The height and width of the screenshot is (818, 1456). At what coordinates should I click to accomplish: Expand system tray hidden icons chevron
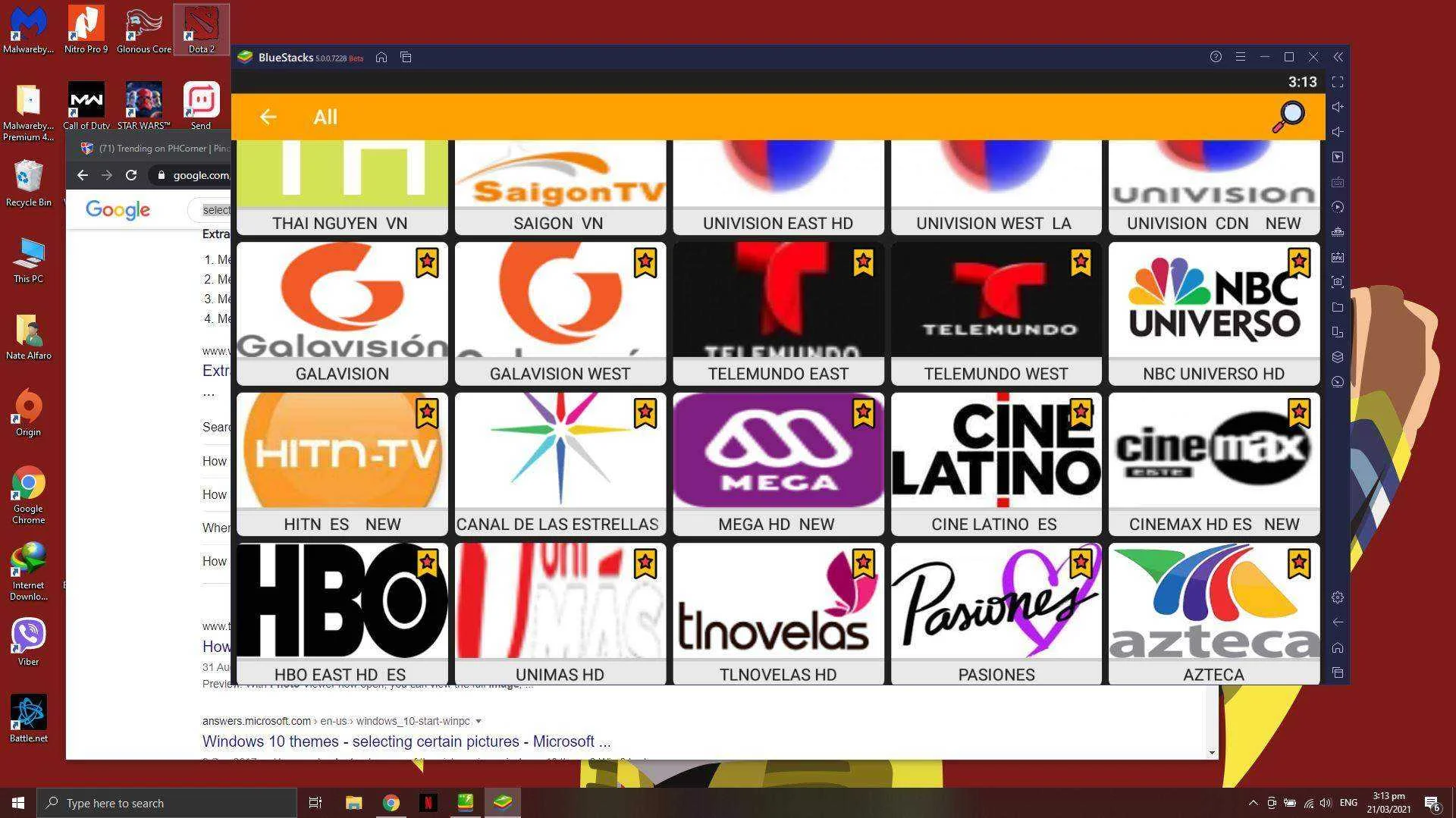tap(1253, 803)
